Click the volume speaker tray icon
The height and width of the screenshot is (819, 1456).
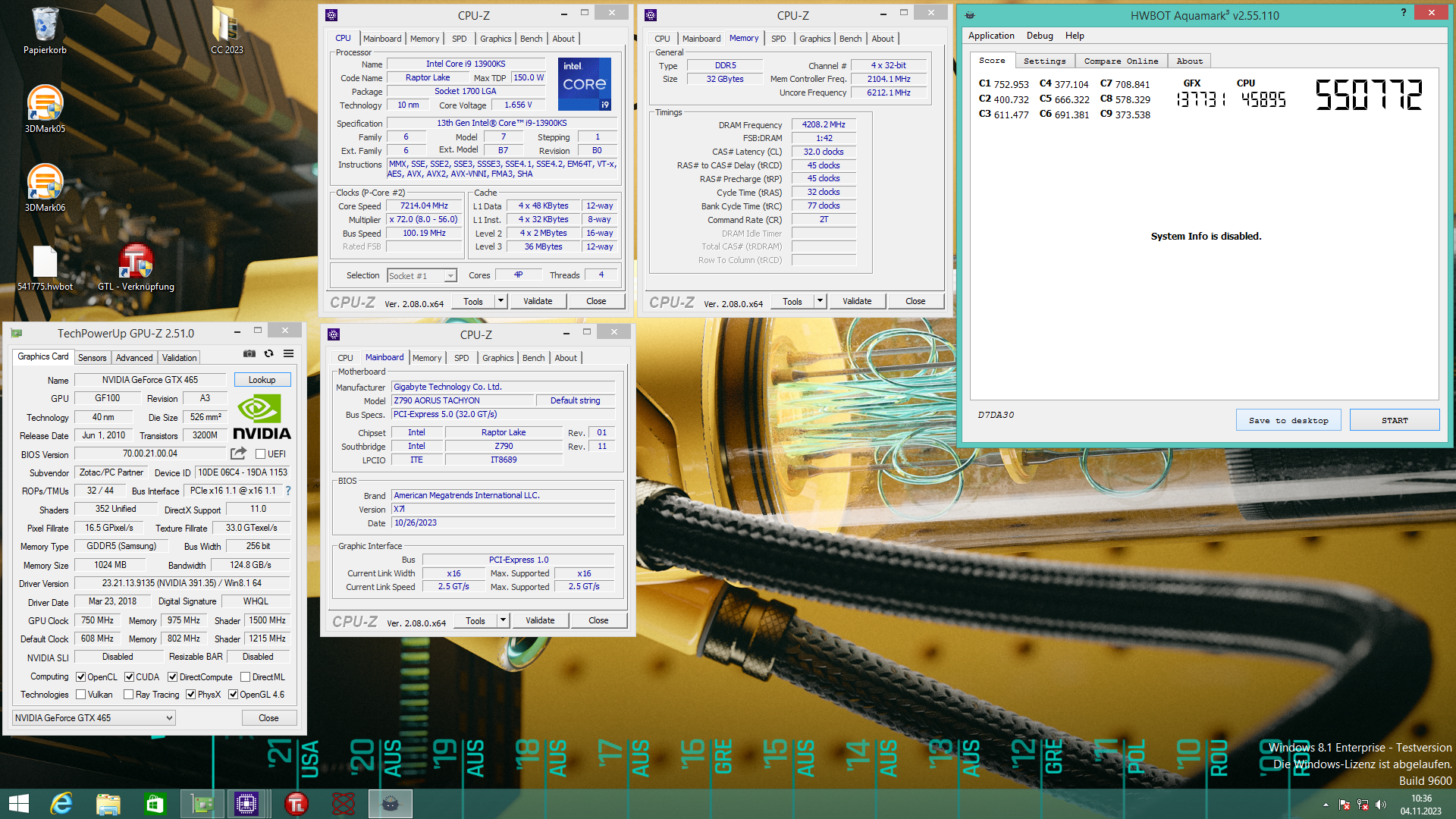pyautogui.click(x=1381, y=805)
